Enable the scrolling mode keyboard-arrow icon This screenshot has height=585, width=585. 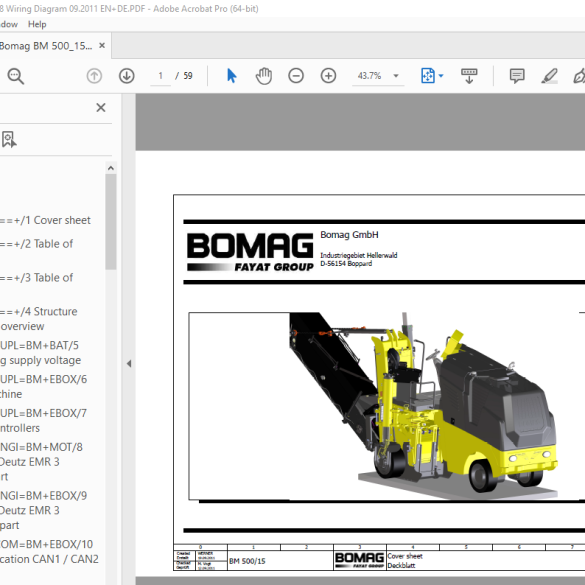pos(469,76)
